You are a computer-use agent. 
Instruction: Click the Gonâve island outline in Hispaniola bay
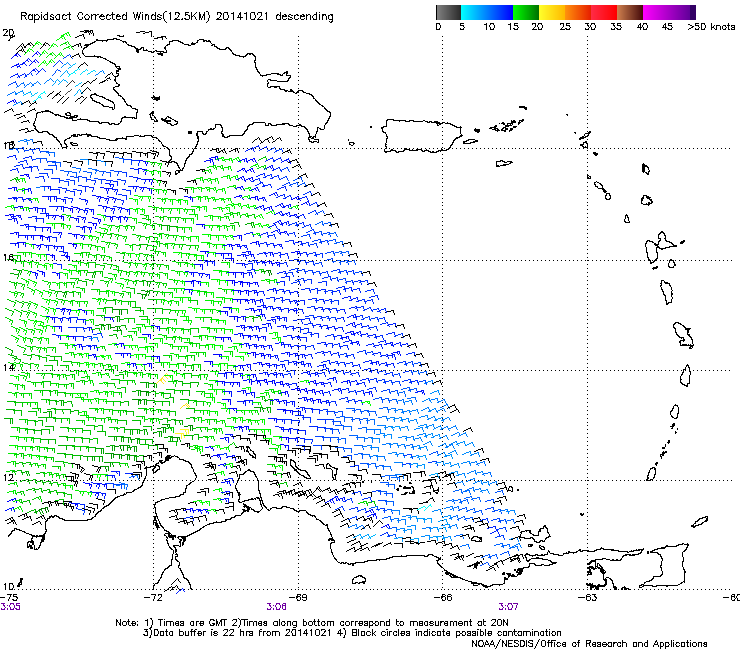(x=102, y=101)
